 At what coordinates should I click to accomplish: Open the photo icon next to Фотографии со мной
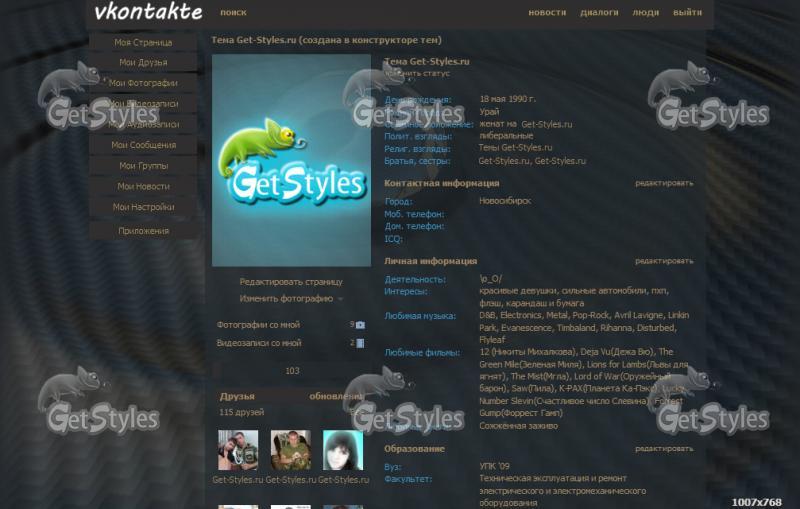(360, 325)
